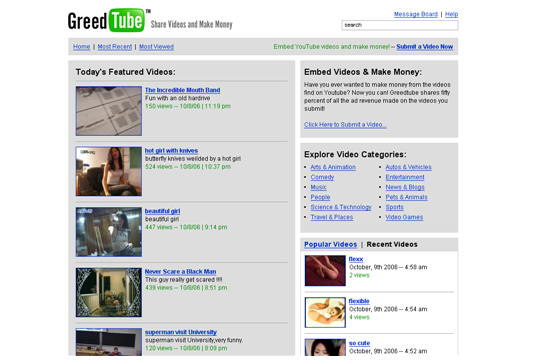Open superman visit University thumbnail
Viewport: 535px width, 361px height.
point(109,342)
